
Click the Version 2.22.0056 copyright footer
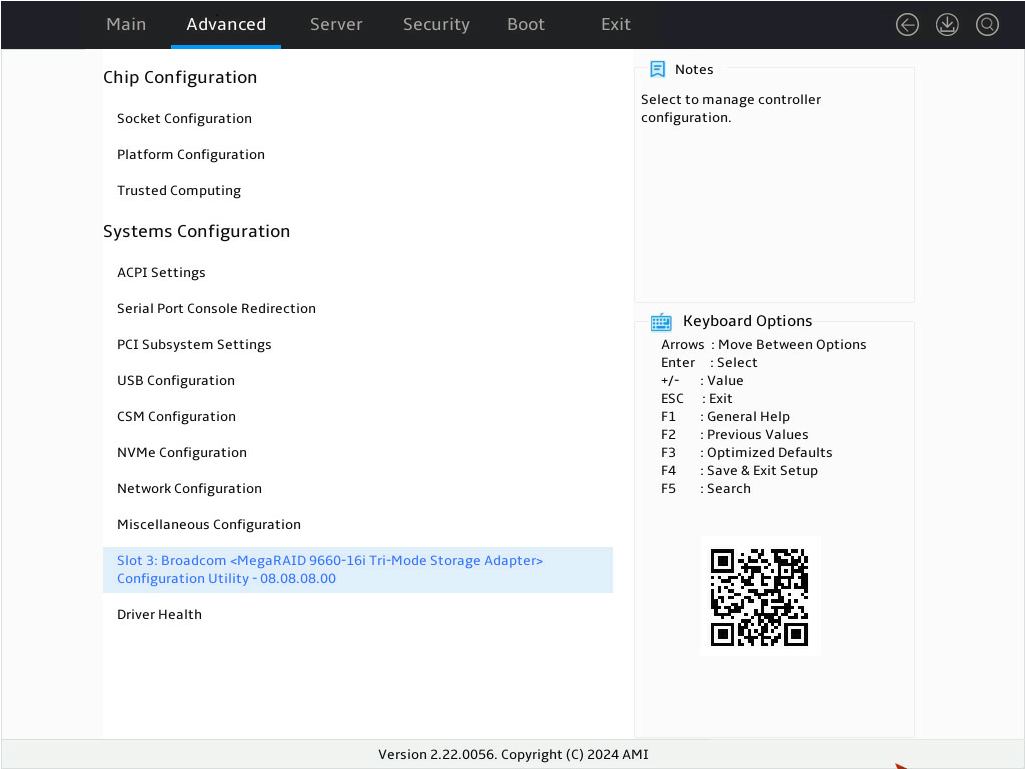tap(513, 754)
